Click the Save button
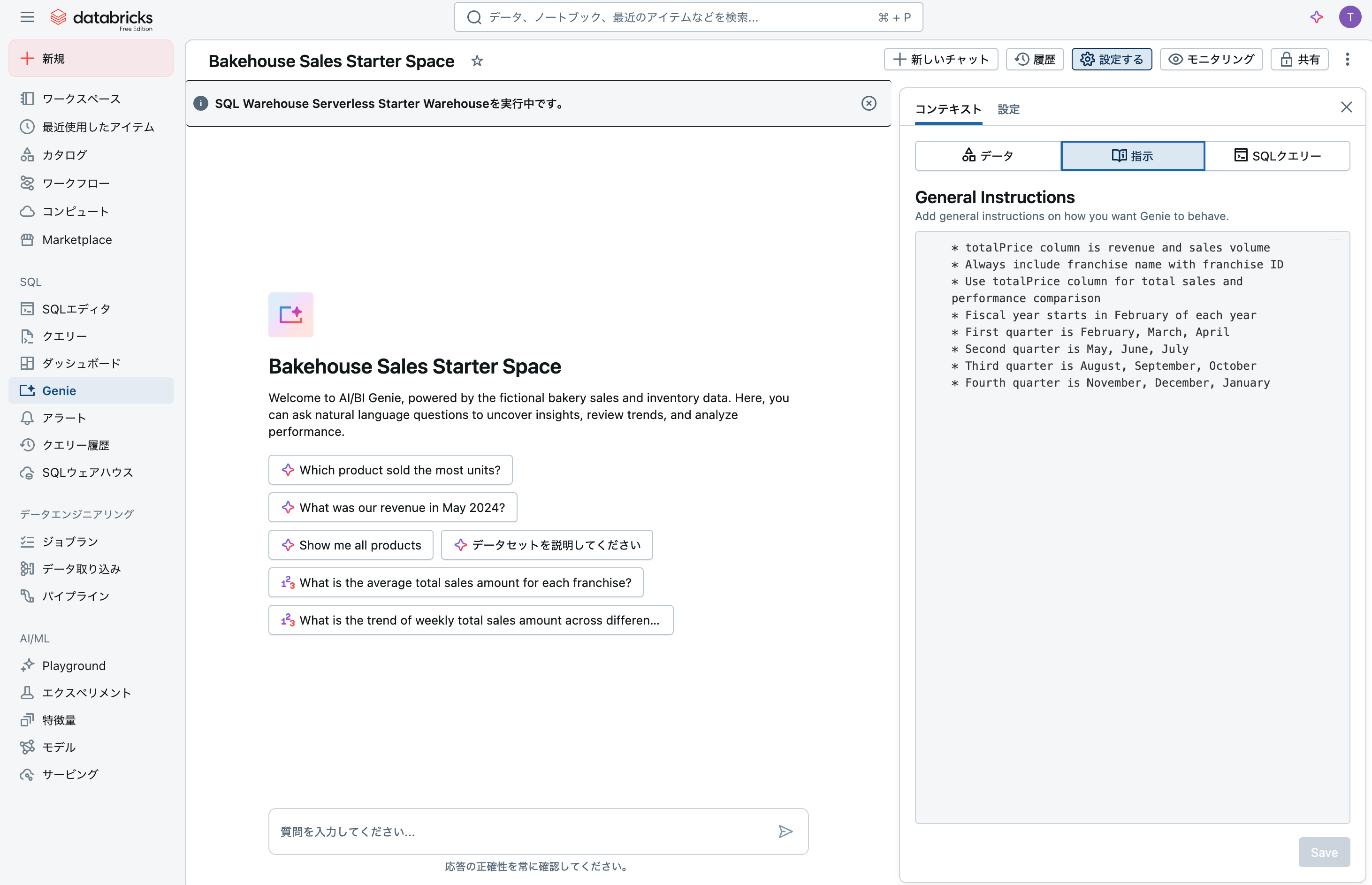Screen dimensions: 1372x885 (1324, 852)
